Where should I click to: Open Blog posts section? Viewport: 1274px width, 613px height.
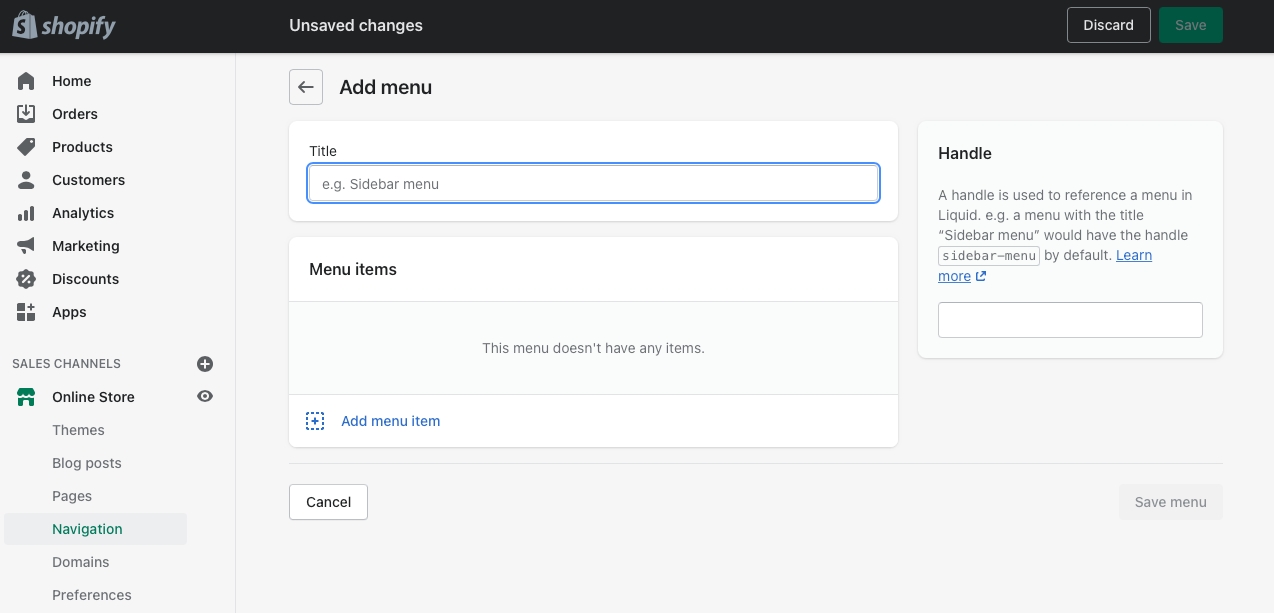click(87, 463)
